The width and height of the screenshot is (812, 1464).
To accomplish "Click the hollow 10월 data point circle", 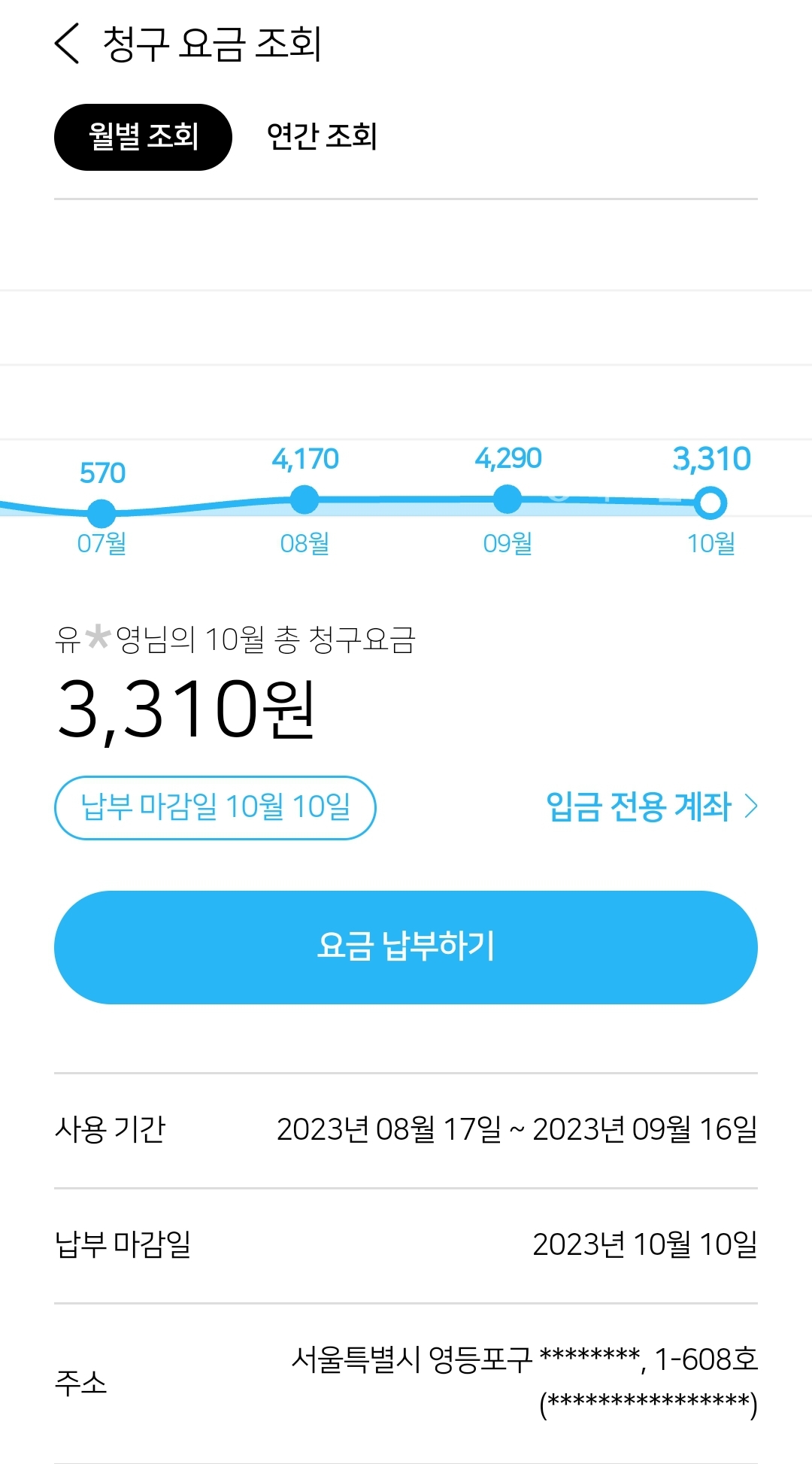I will point(710,503).
